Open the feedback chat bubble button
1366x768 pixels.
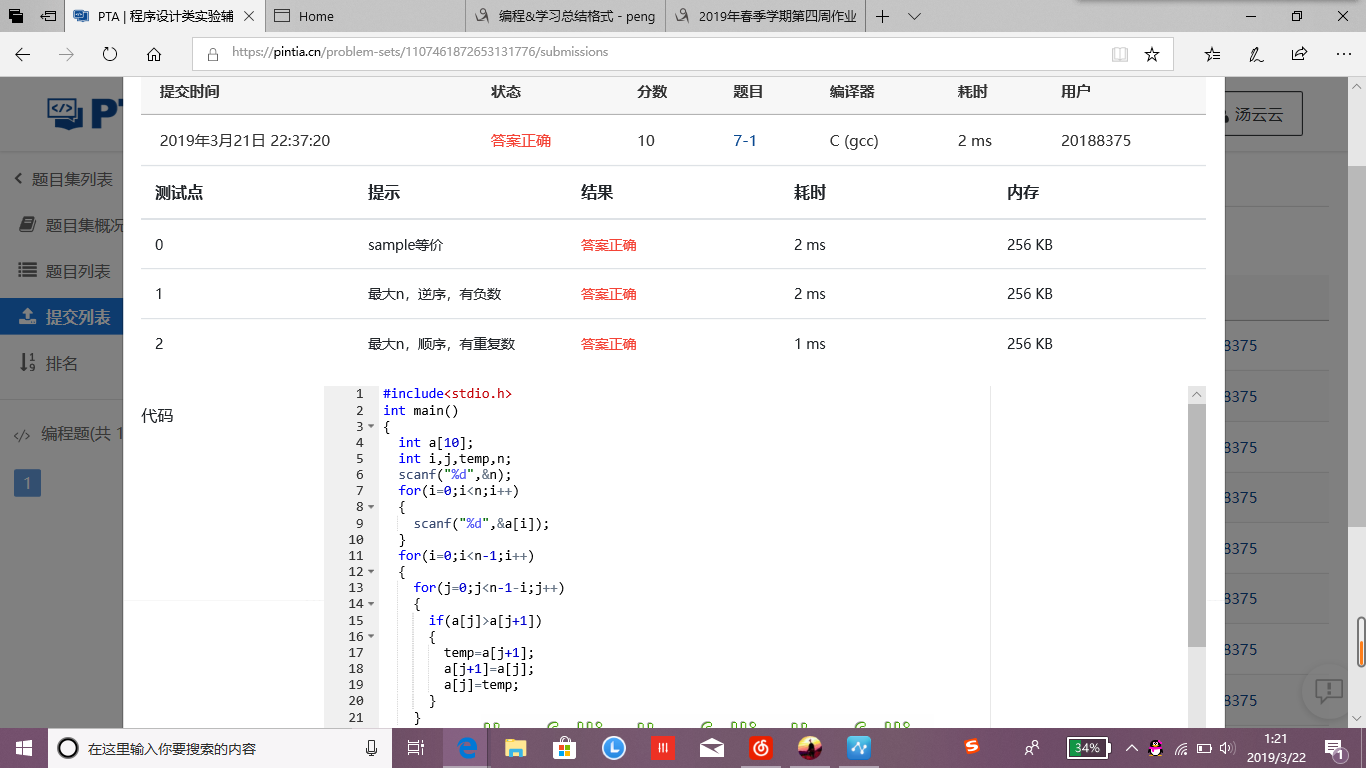1329,689
